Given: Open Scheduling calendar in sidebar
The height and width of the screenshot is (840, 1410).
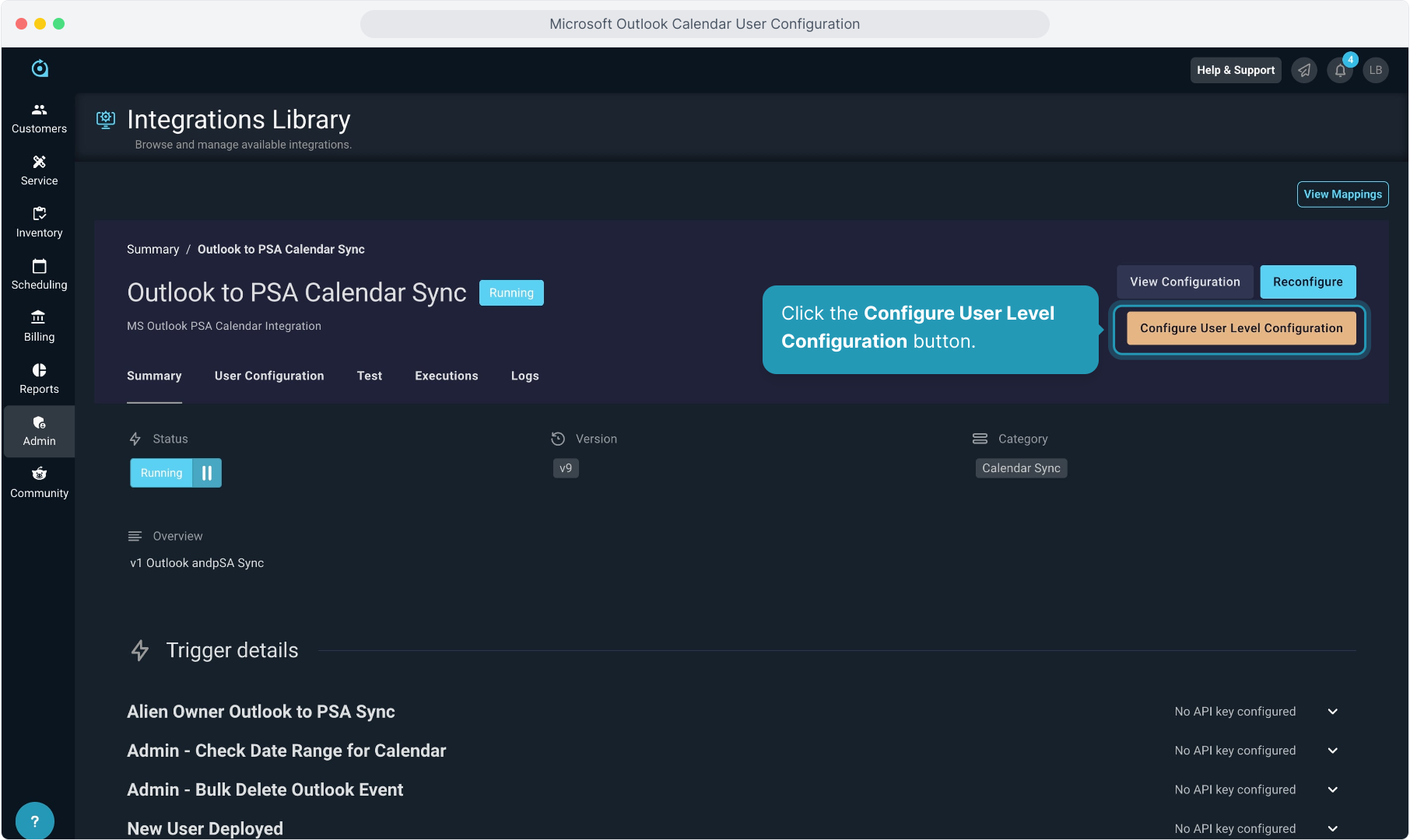Looking at the screenshot, I should click(39, 275).
